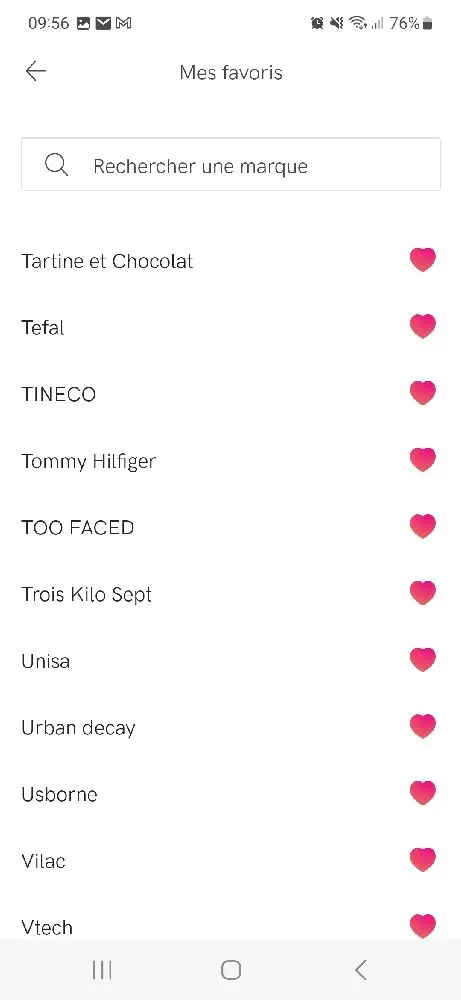
Task: Toggle the Vilac favorite heart
Action: 423,860
